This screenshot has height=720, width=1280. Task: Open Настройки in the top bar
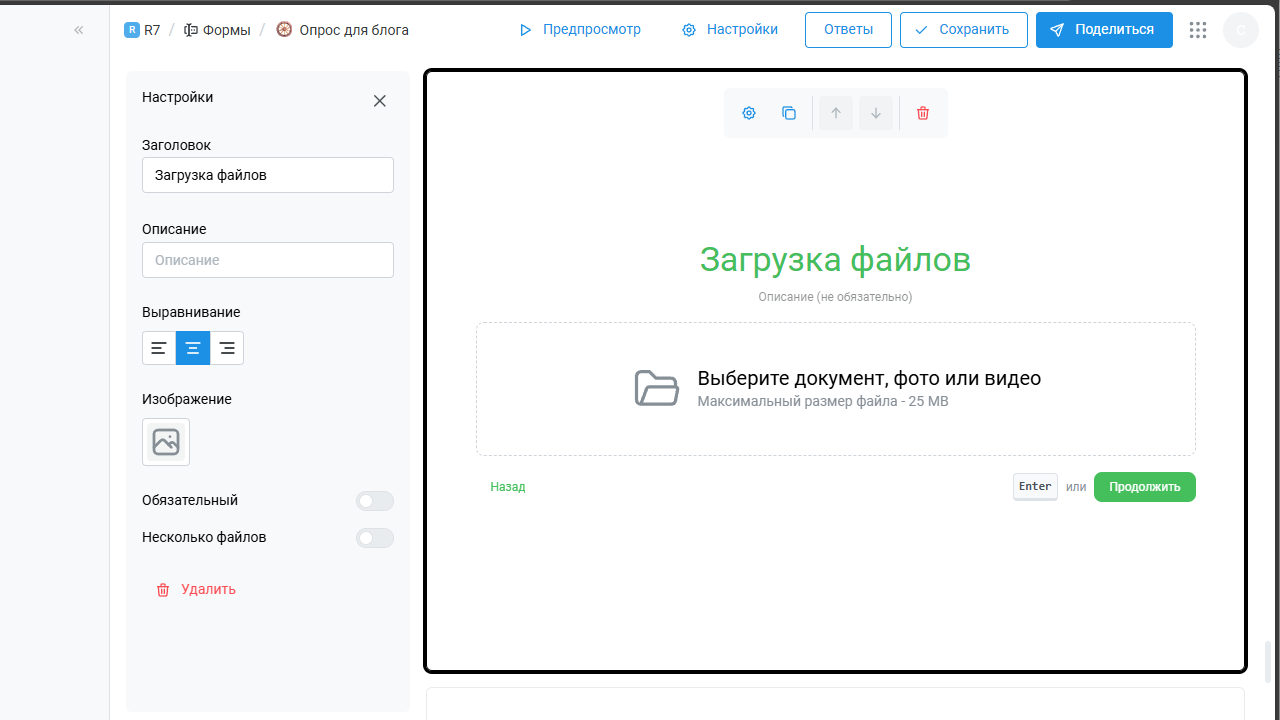click(x=730, y=30)
